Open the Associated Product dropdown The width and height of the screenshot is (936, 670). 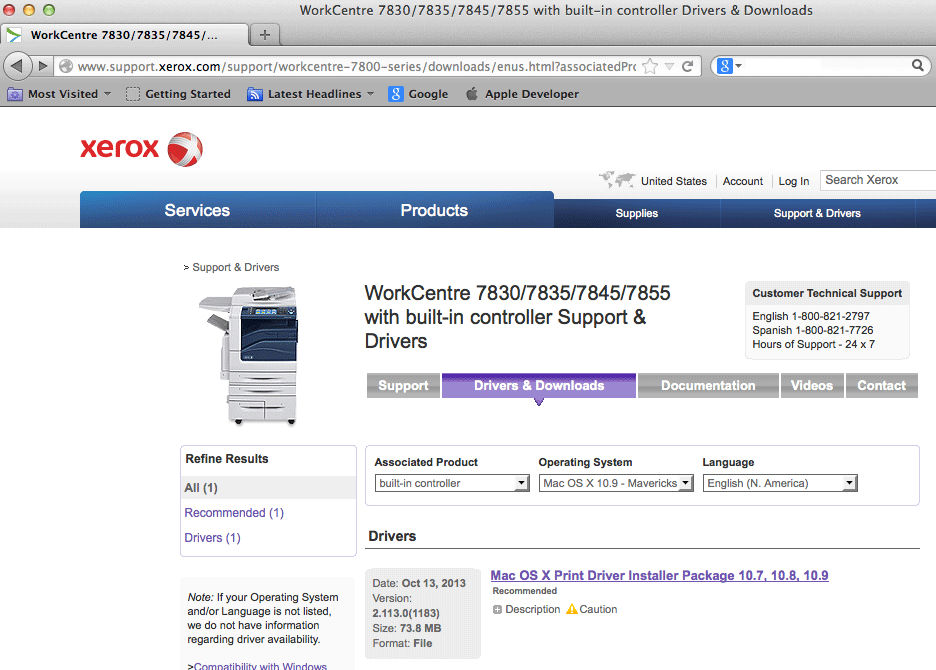click(x=452, y=483)
